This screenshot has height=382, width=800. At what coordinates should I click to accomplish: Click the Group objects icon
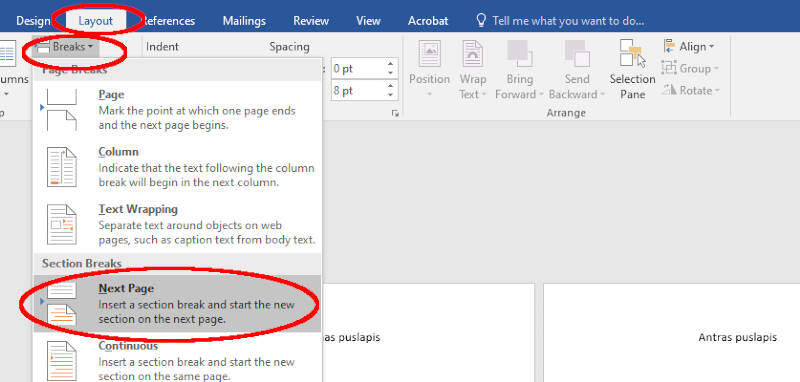pyautogui.click(x=669, y=68)
